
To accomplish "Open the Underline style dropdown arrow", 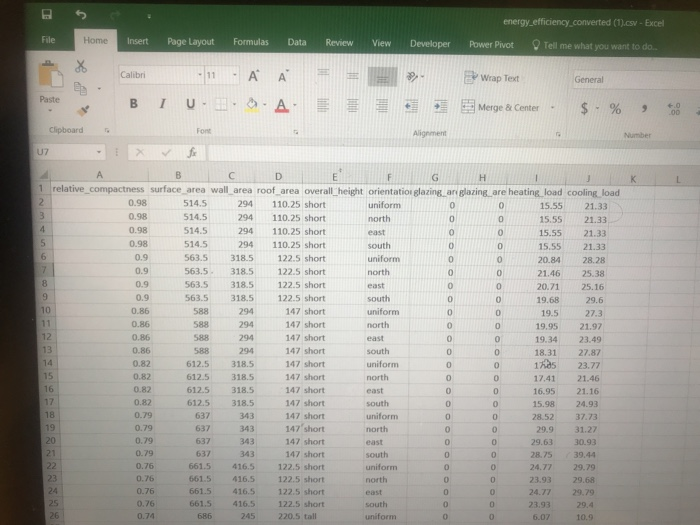I will coord(204,104).
